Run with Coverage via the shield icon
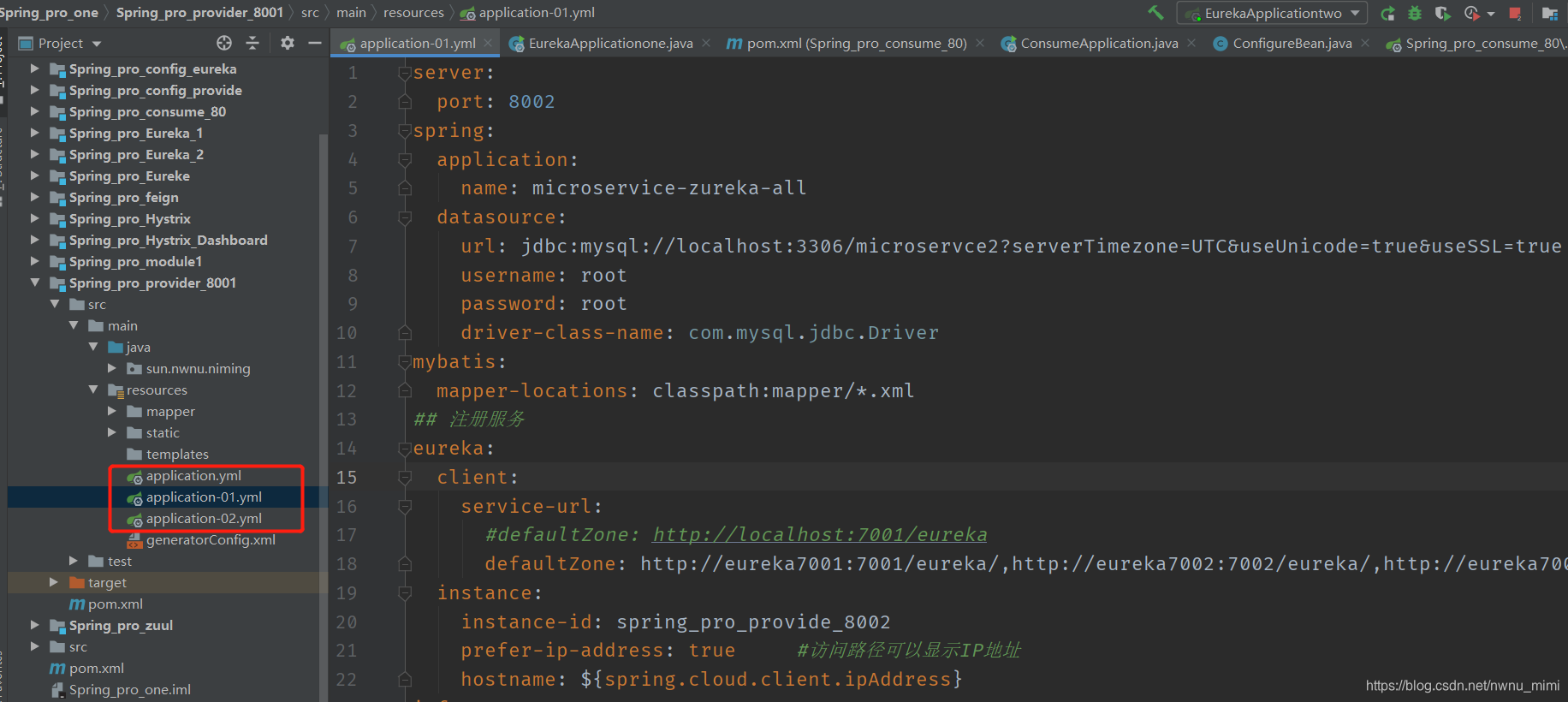This screenshot has width=1568, height=702. point(1442,13)
